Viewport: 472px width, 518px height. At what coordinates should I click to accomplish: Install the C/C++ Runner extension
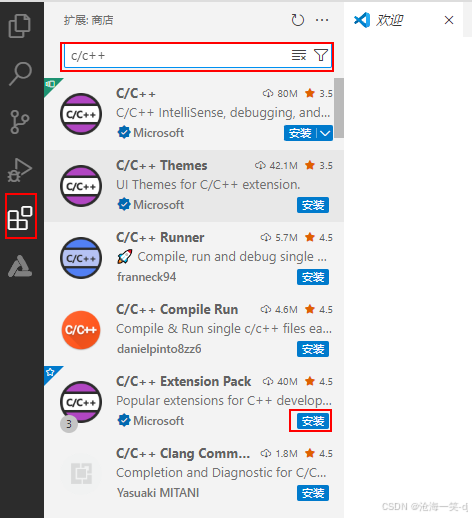[x=313, y=277]
